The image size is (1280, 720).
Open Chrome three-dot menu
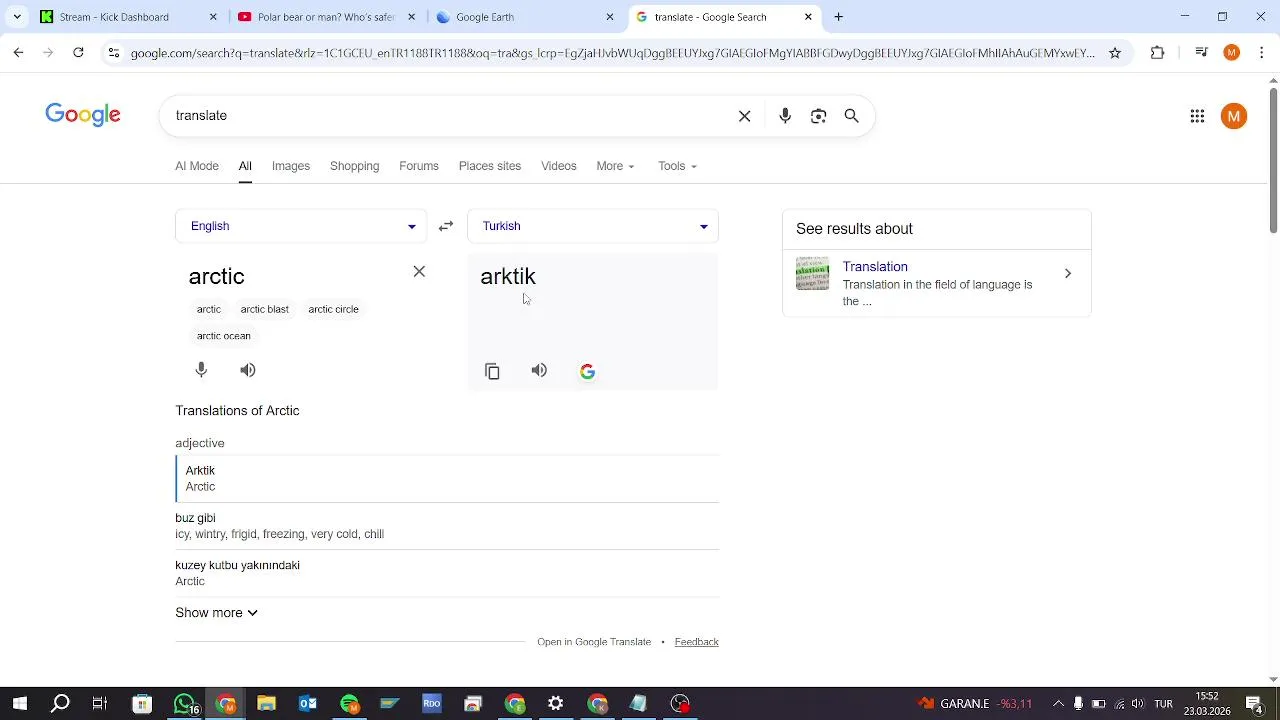pyautogui.click(x=1262, y=53)
